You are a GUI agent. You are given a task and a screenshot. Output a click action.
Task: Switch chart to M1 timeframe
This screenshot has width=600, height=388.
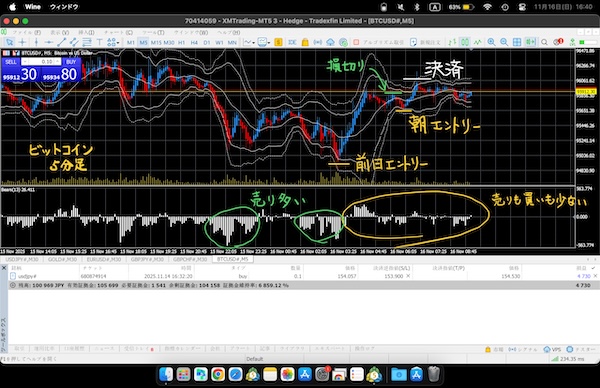point(130,42)
